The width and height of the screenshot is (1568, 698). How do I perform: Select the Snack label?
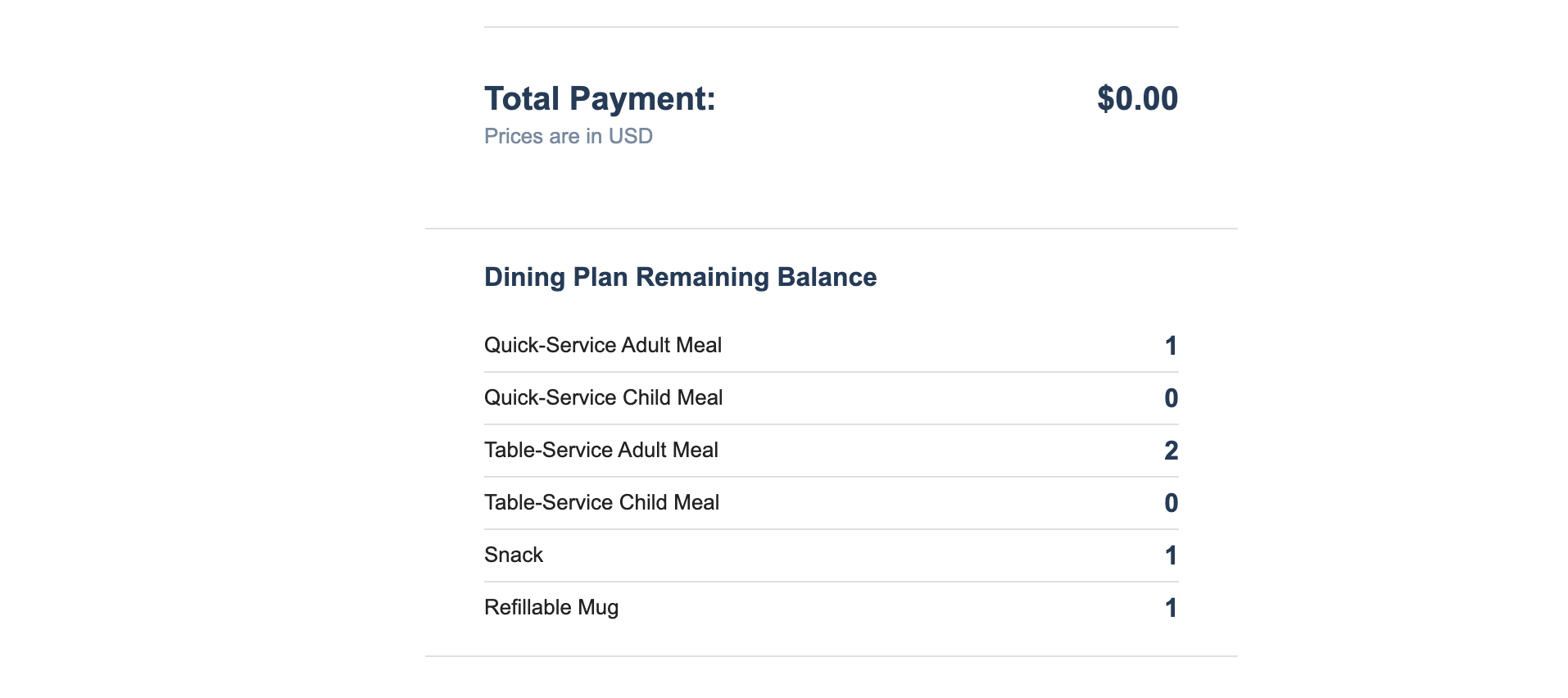point(514,555)
